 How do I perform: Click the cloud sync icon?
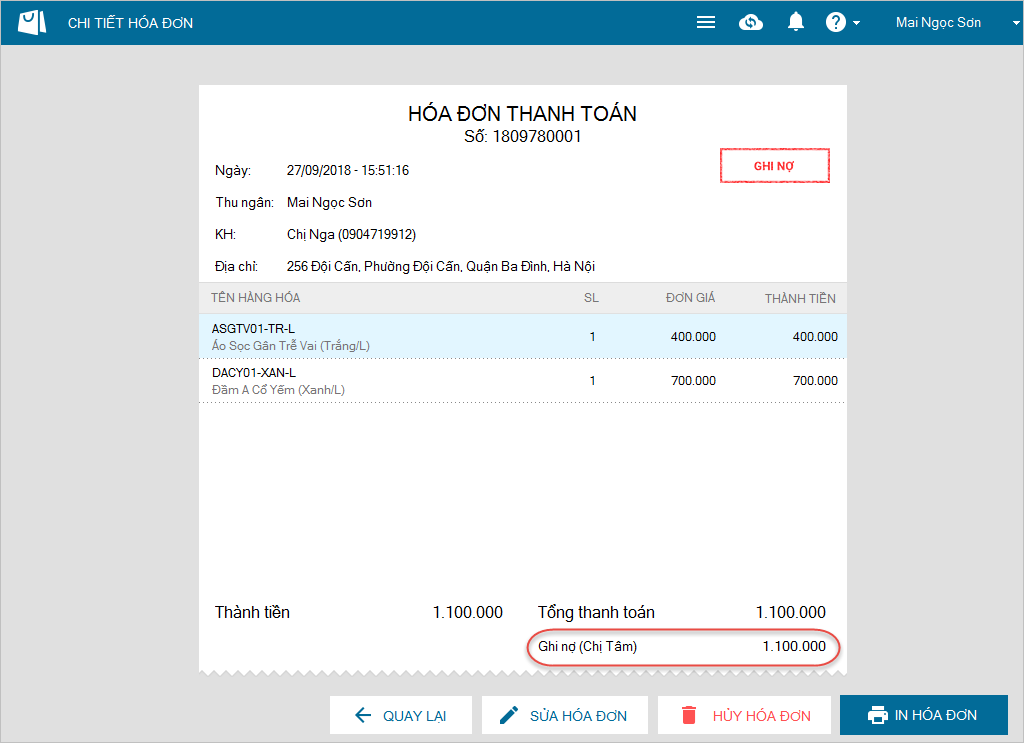point(751,22)
